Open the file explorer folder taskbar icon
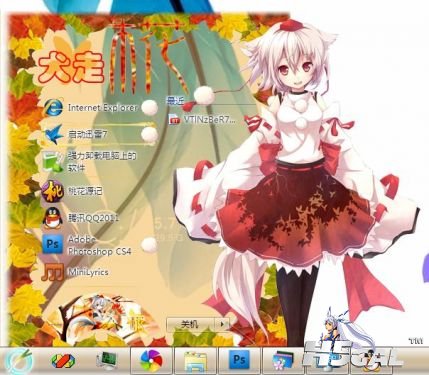 196,361
